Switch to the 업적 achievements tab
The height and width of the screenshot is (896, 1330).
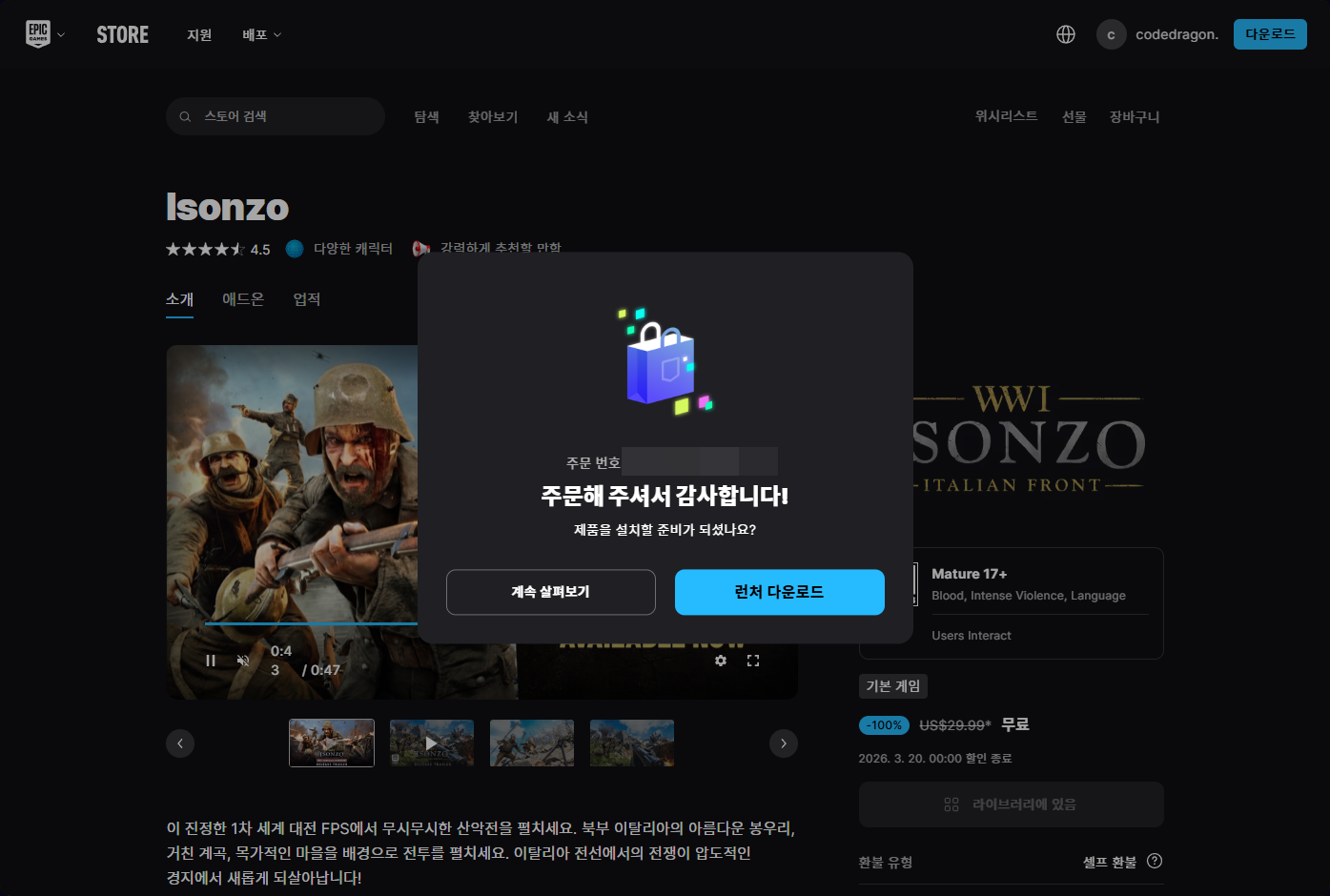307,299
